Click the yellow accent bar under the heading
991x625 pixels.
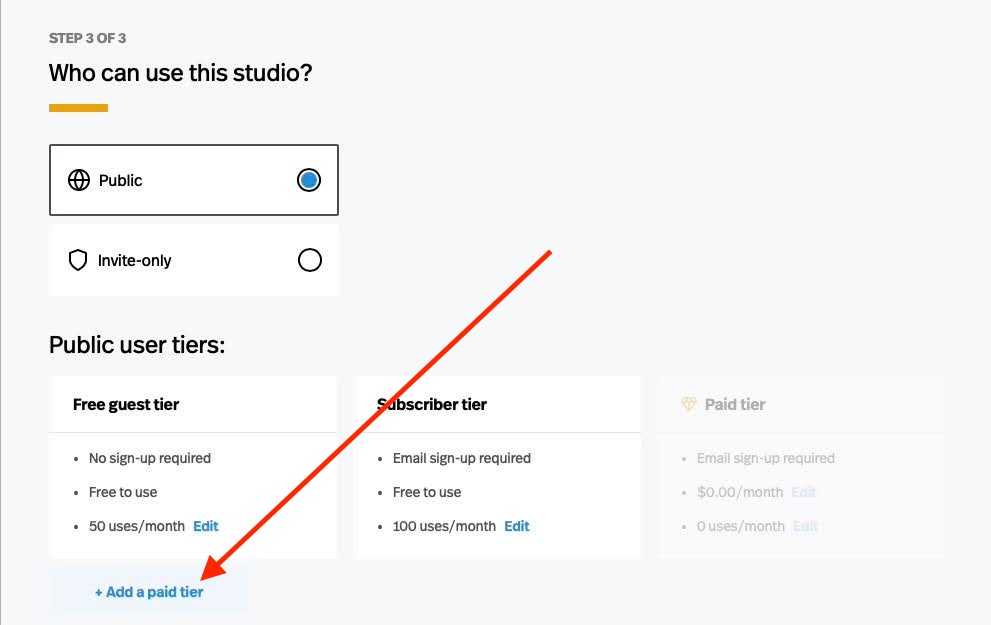coord(78,108)
